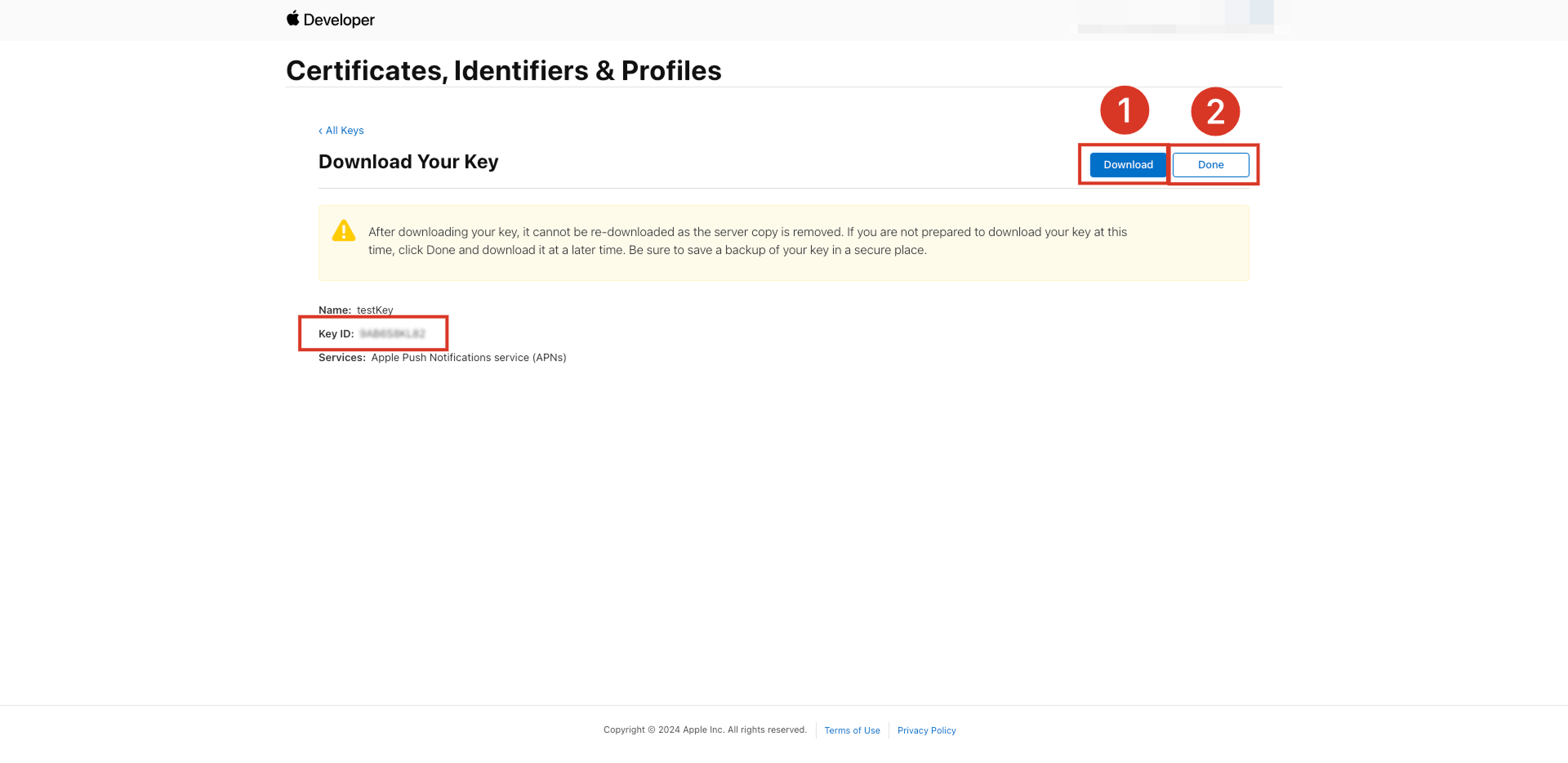Click the Apple Push Notifications service text
Image resolution: width=1568 pixels, height=763 pixels.
(x=469, y=358)
